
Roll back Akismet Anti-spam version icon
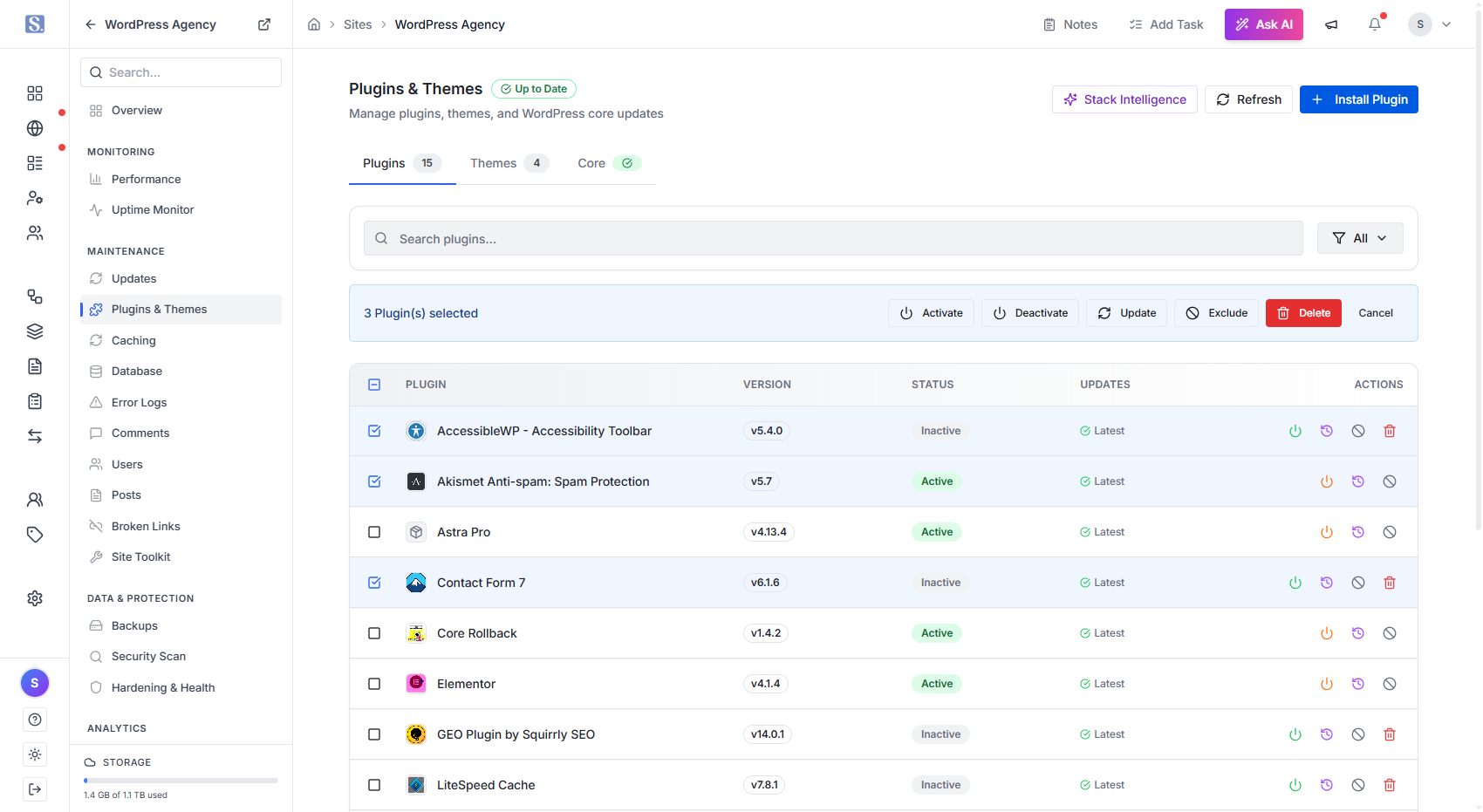(x=1358, y=481)
